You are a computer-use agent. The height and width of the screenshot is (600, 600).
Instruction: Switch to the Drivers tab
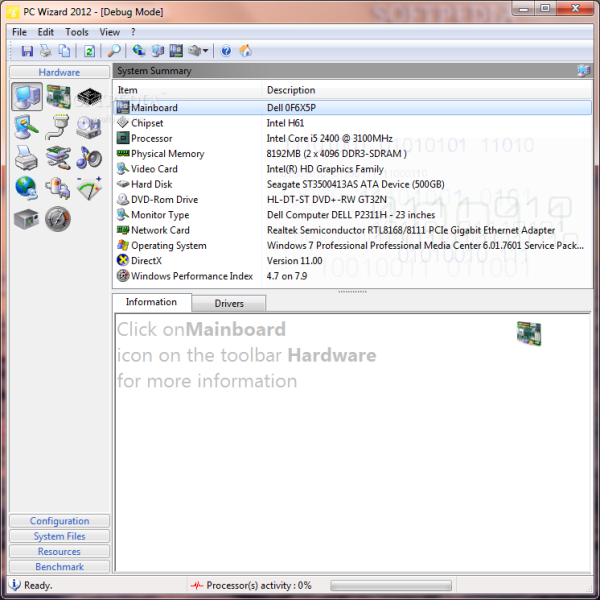point(229,303)
